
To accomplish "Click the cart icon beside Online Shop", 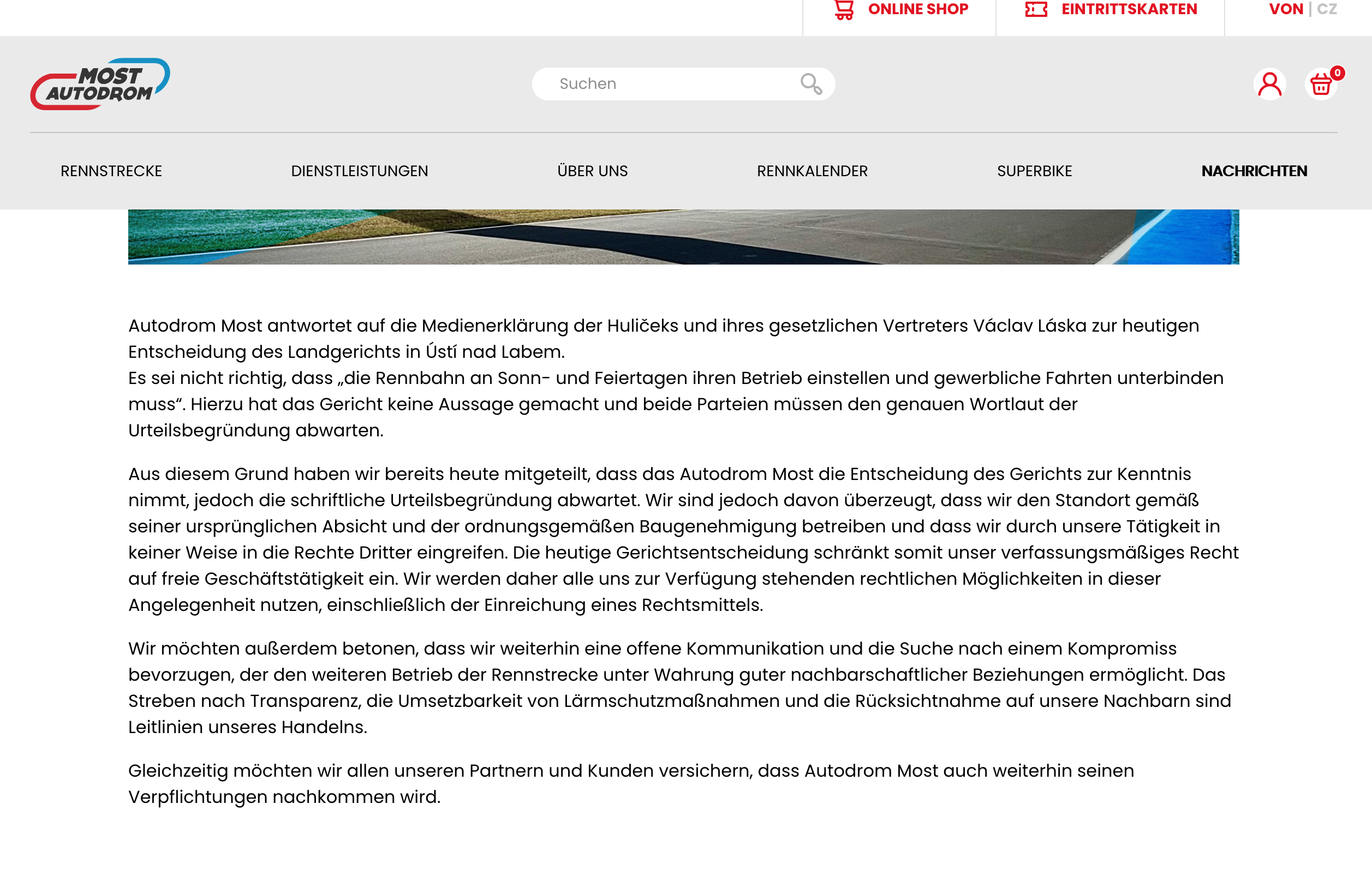I will (844, 10).
